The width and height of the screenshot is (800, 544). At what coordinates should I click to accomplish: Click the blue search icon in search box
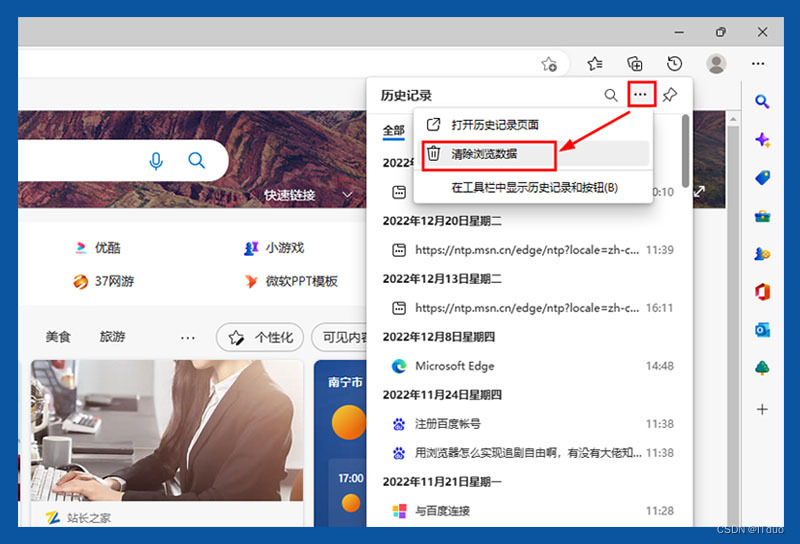[196, 160]
